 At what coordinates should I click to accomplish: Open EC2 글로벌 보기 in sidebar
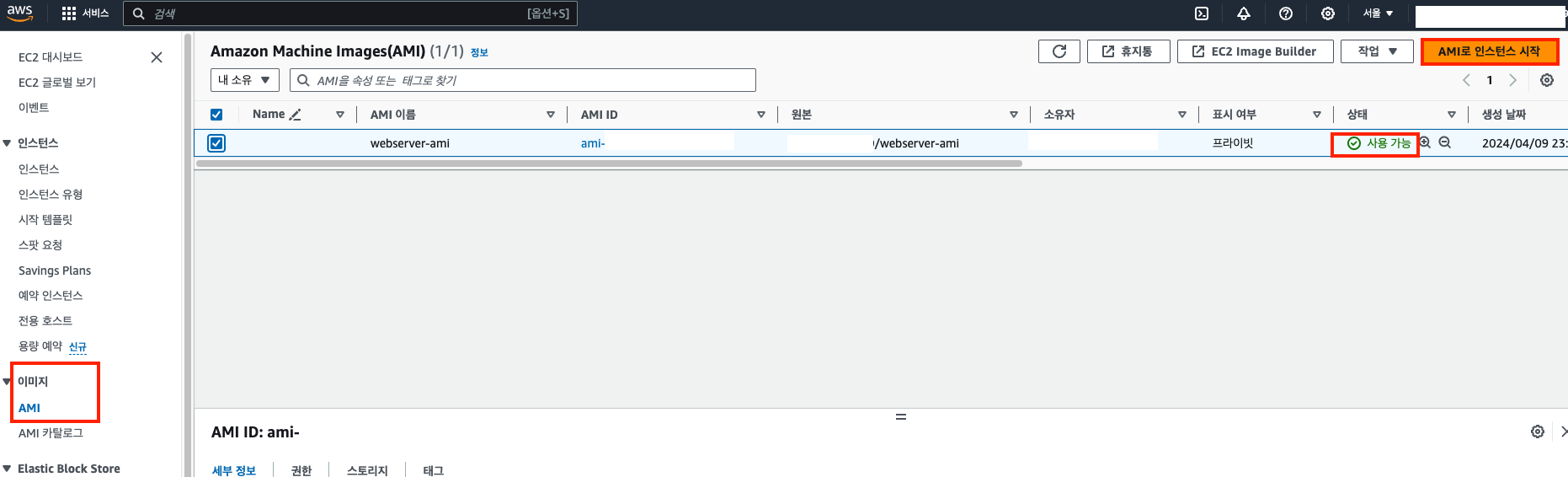(57, 83)
